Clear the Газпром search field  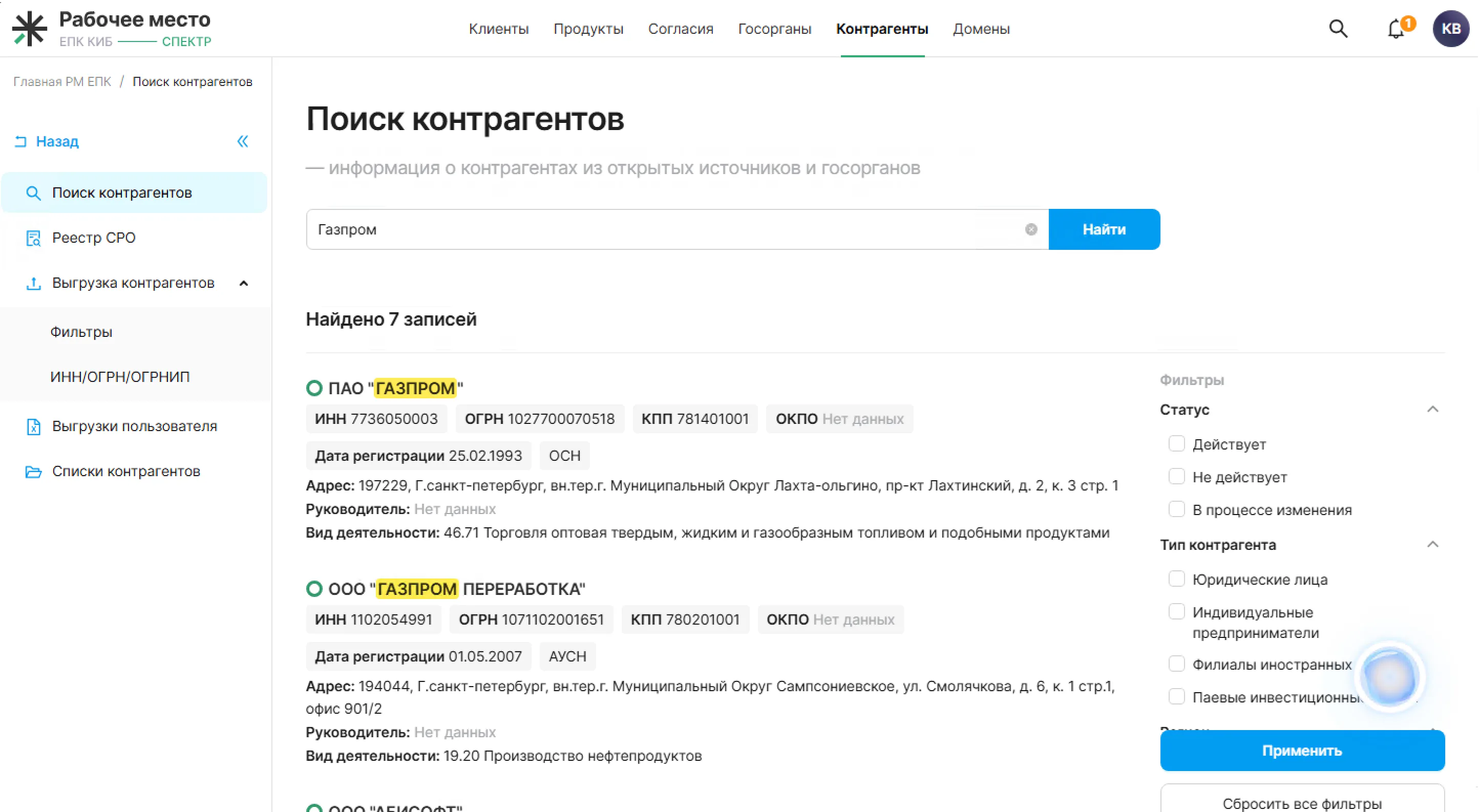pyautogui.click(x=1031, y=230)
